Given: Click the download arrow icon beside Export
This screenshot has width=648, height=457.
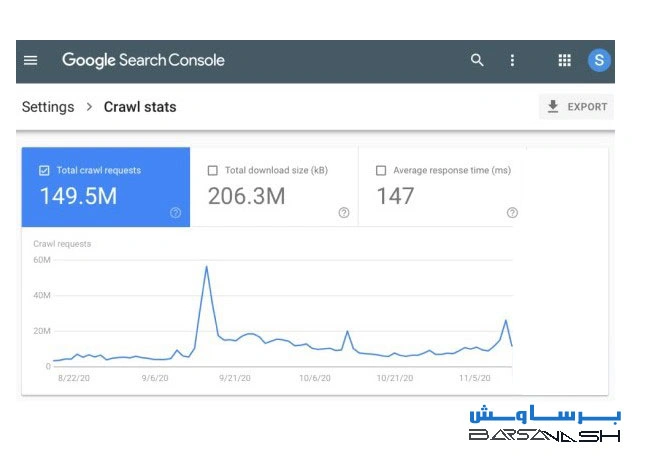Looking at the screenshot, I should [552, 107].
